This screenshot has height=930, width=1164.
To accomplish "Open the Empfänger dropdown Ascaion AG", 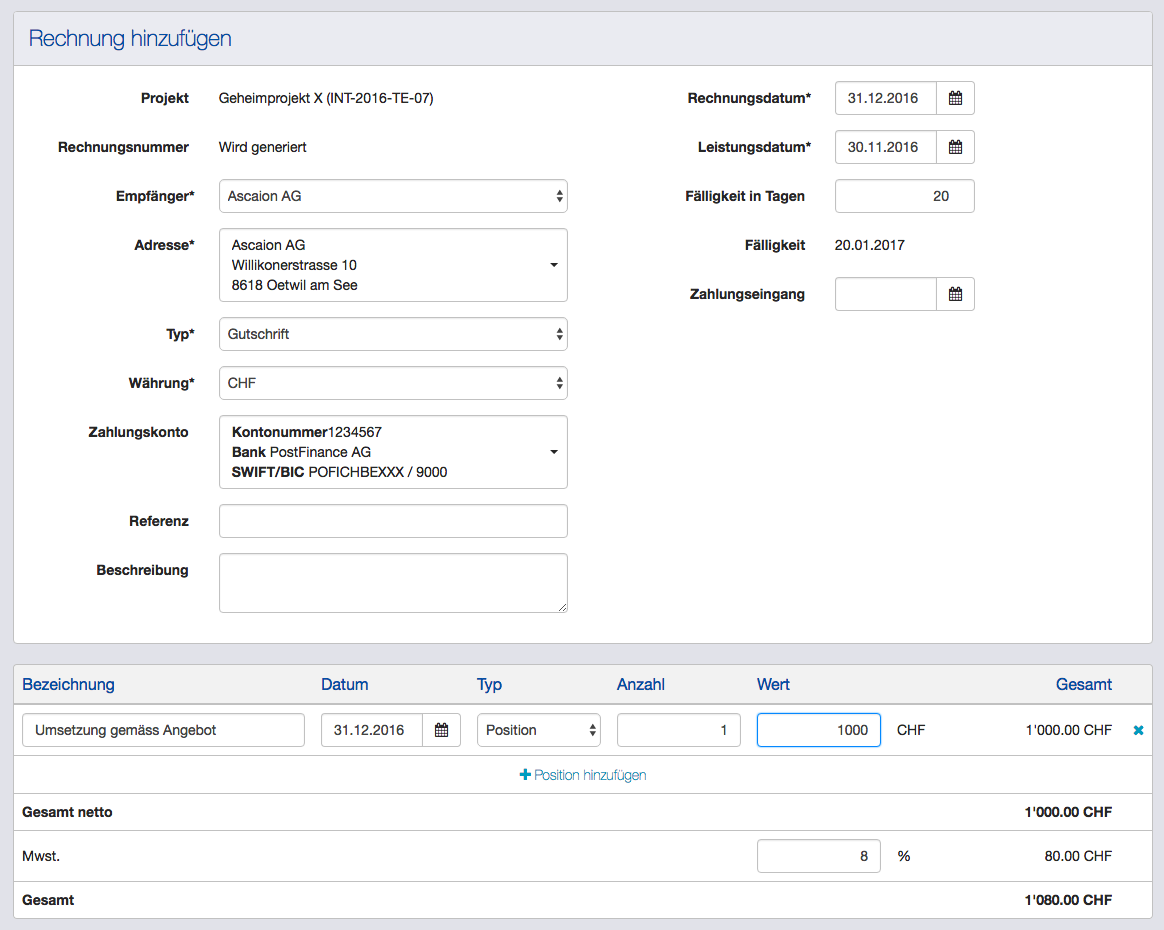I will [393, 196].
